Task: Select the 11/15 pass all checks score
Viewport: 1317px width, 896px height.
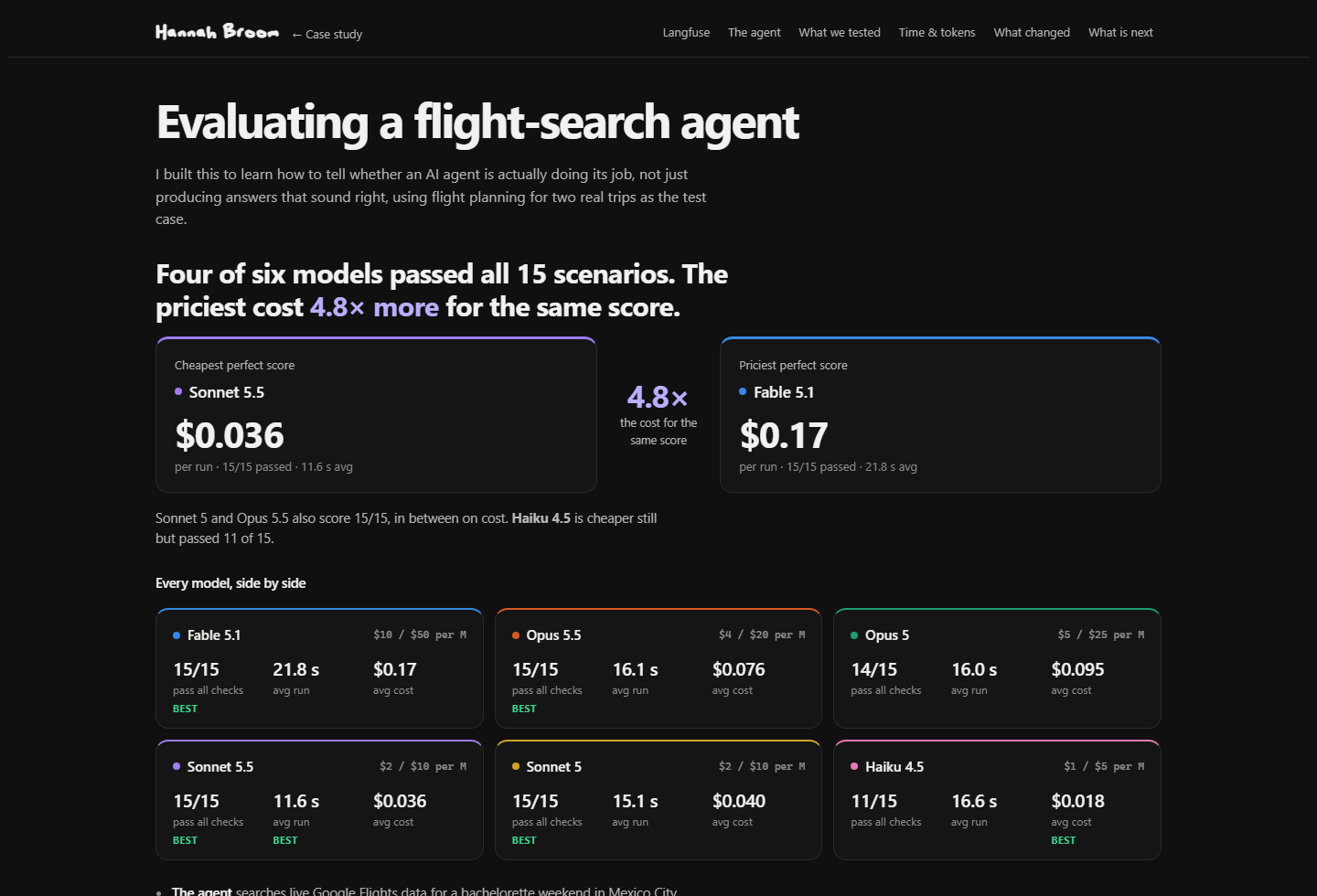Action: click(x=874, y=802)
